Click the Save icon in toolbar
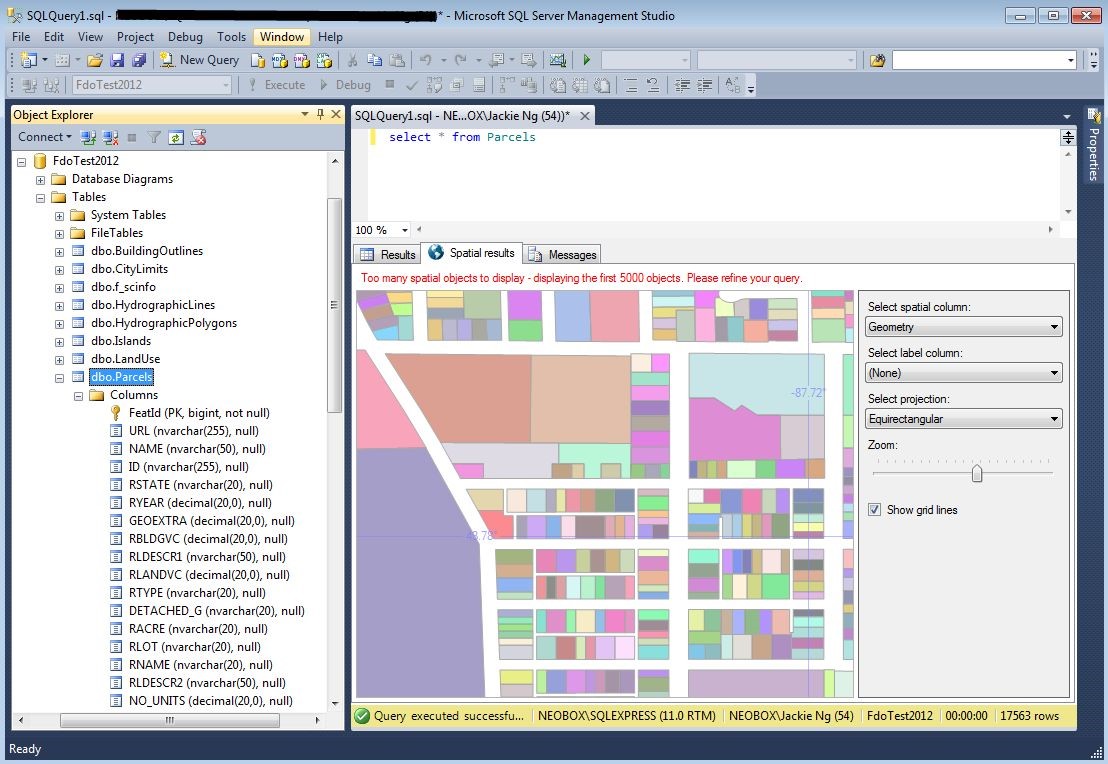The height and width of the screenshot is (764, 1108). (x=117, y=60)
